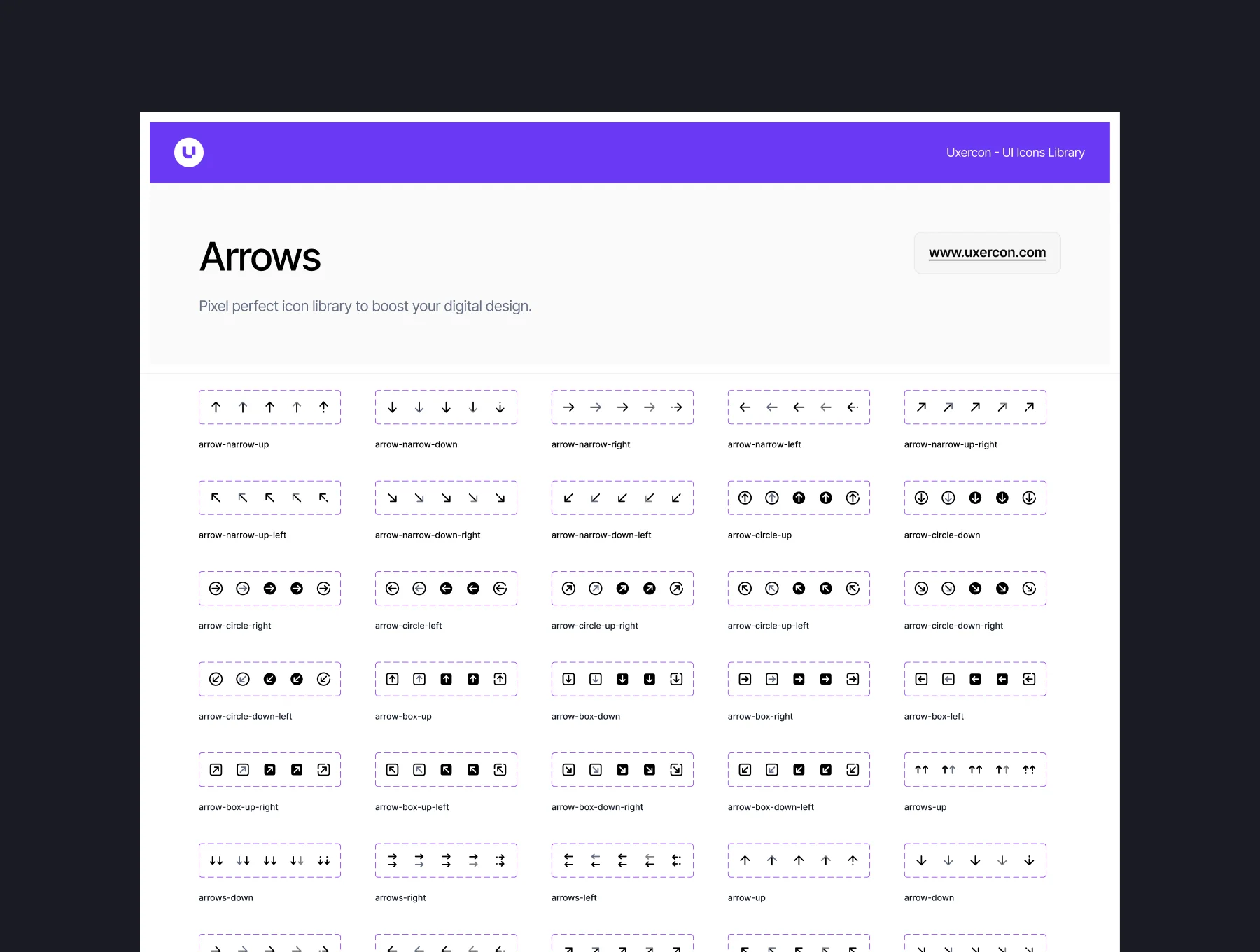
Task: Click the 'arrow-circle-down' label
Action: [942, 535]
